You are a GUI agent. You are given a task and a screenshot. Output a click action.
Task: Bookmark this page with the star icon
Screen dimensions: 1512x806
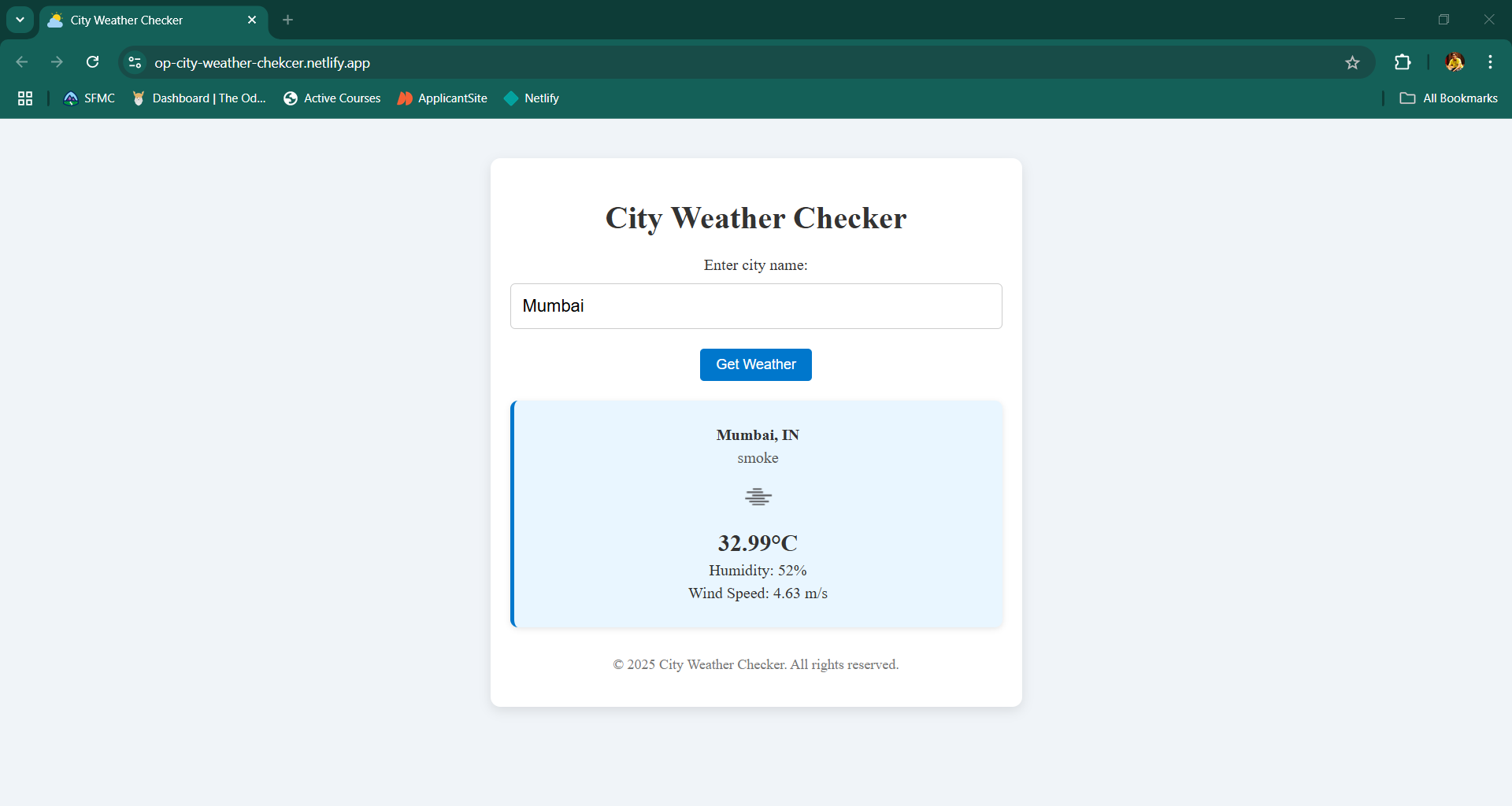click(1352, 63)
